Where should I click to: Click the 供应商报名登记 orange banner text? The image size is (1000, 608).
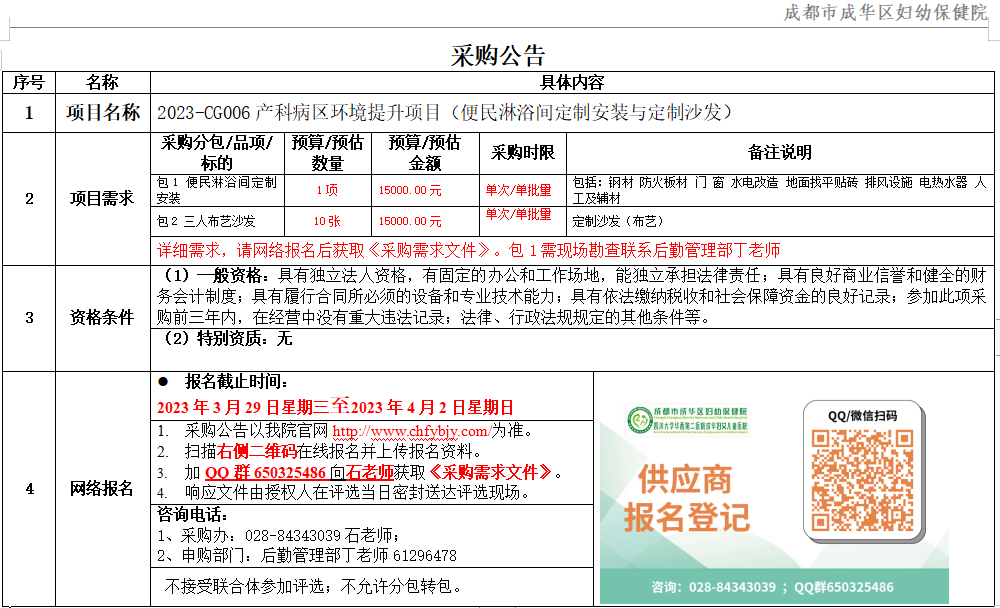(687, 500)
